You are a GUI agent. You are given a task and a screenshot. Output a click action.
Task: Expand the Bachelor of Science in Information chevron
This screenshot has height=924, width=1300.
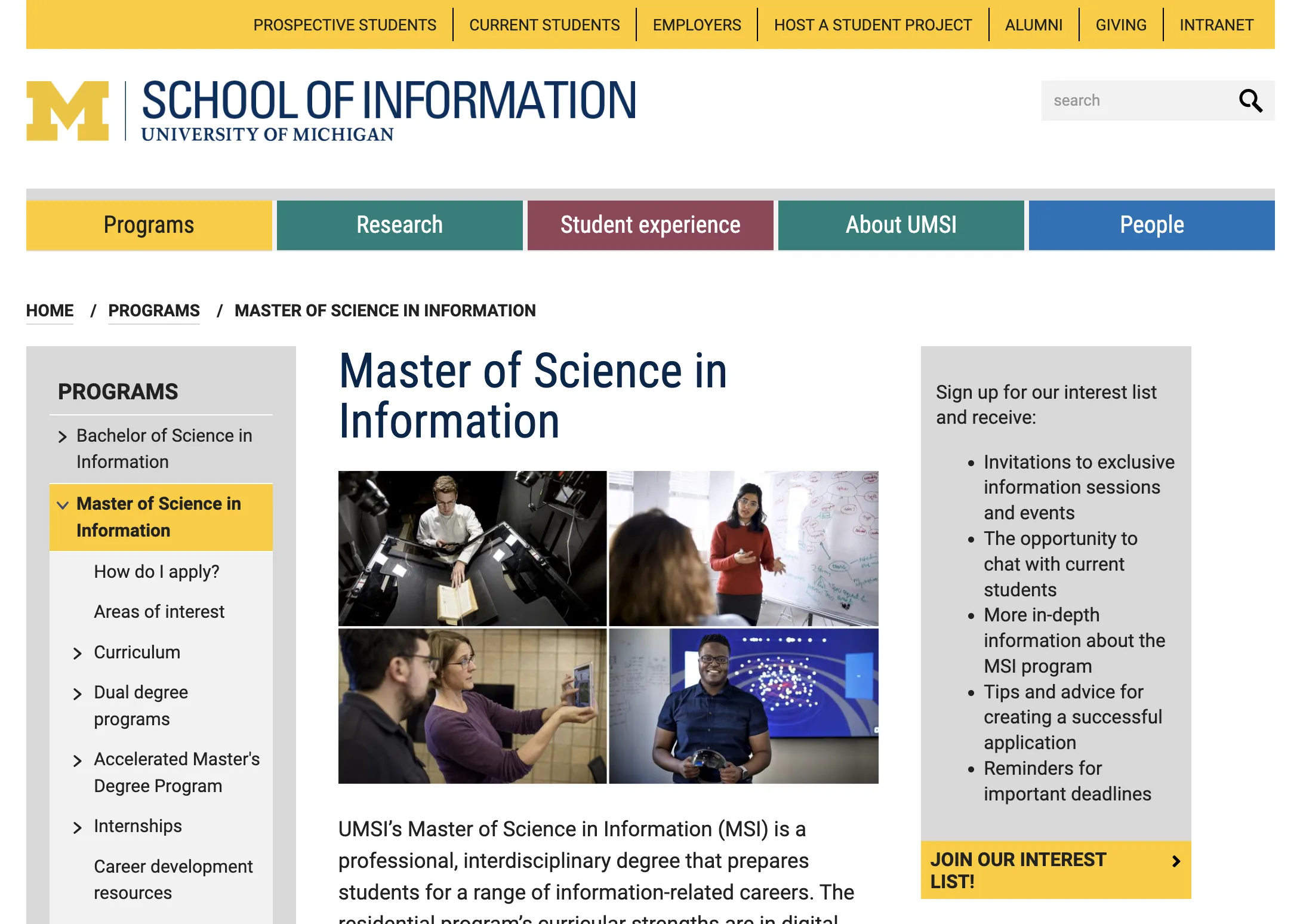[63, 437]
